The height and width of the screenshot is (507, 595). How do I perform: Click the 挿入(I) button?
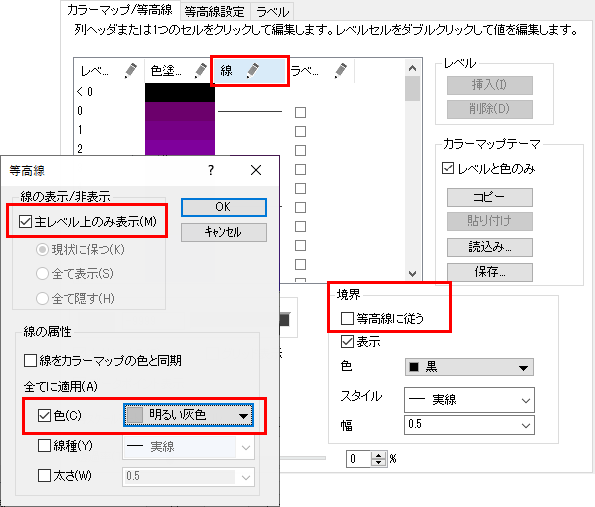(x=490, y=85)
